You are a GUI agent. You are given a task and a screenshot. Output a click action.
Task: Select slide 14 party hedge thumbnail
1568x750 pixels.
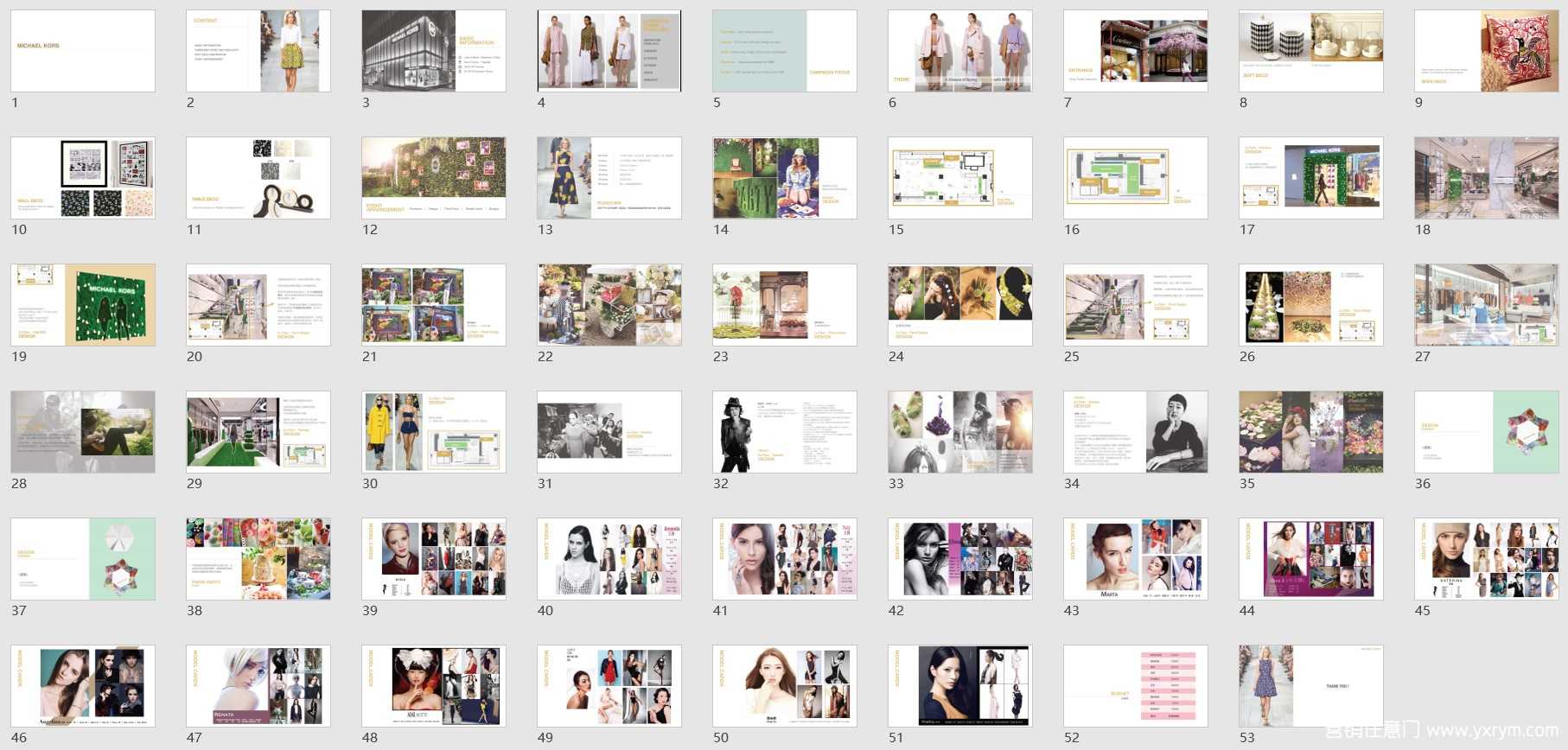click(785, 178)
